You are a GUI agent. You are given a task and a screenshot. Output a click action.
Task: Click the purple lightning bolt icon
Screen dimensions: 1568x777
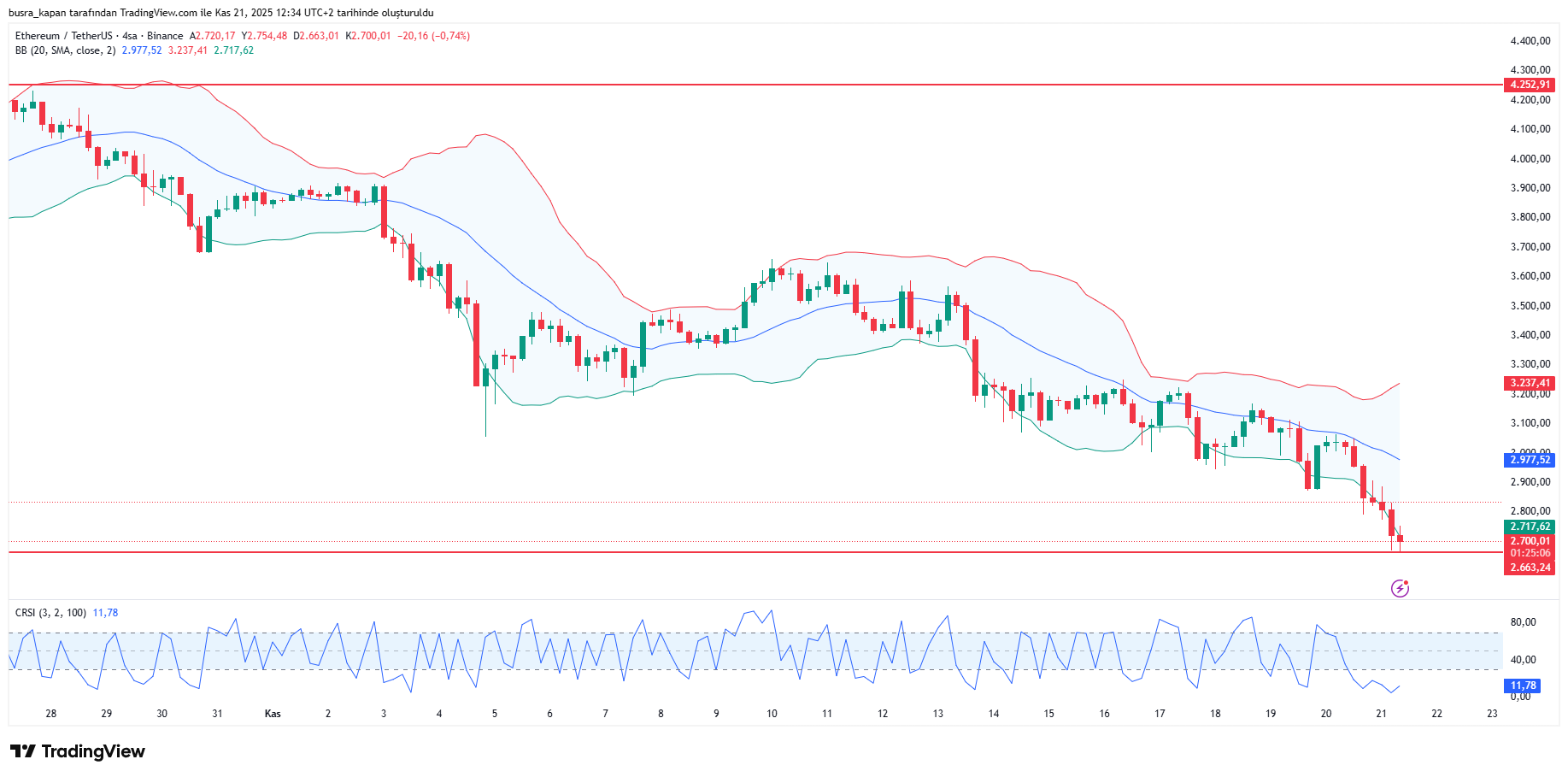[x=1400, y=588]
